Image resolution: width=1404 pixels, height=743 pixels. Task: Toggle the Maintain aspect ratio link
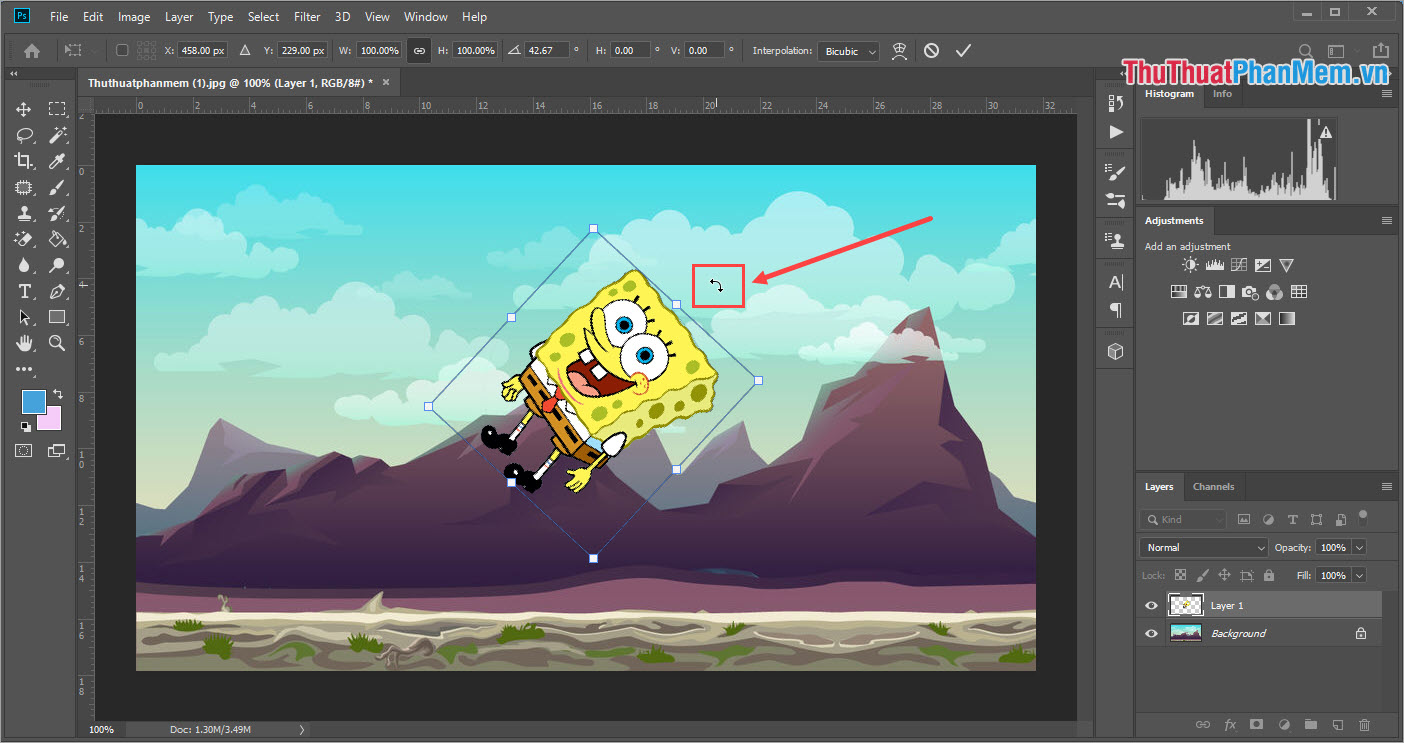pos(419,50)
